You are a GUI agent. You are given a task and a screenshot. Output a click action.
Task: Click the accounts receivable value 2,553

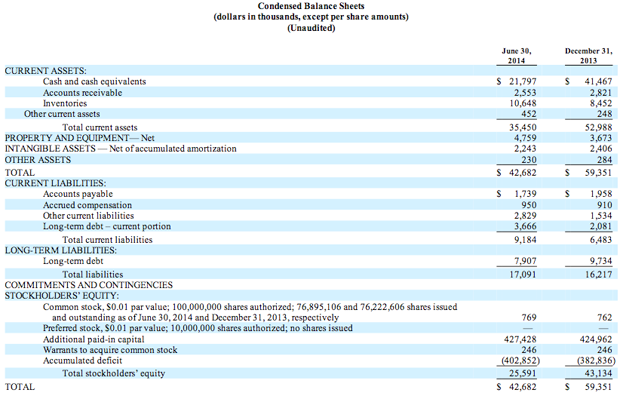pos(525,92)
